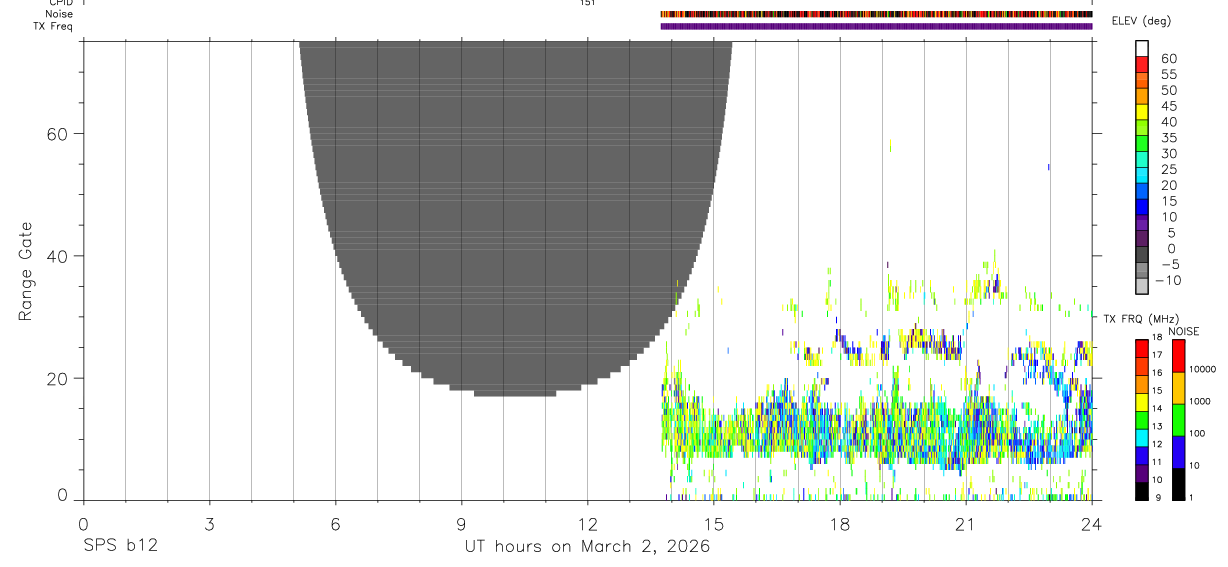
Task: Click the dark gray ELEV swatch between -5 and 0
Action: coord(1142,256)
